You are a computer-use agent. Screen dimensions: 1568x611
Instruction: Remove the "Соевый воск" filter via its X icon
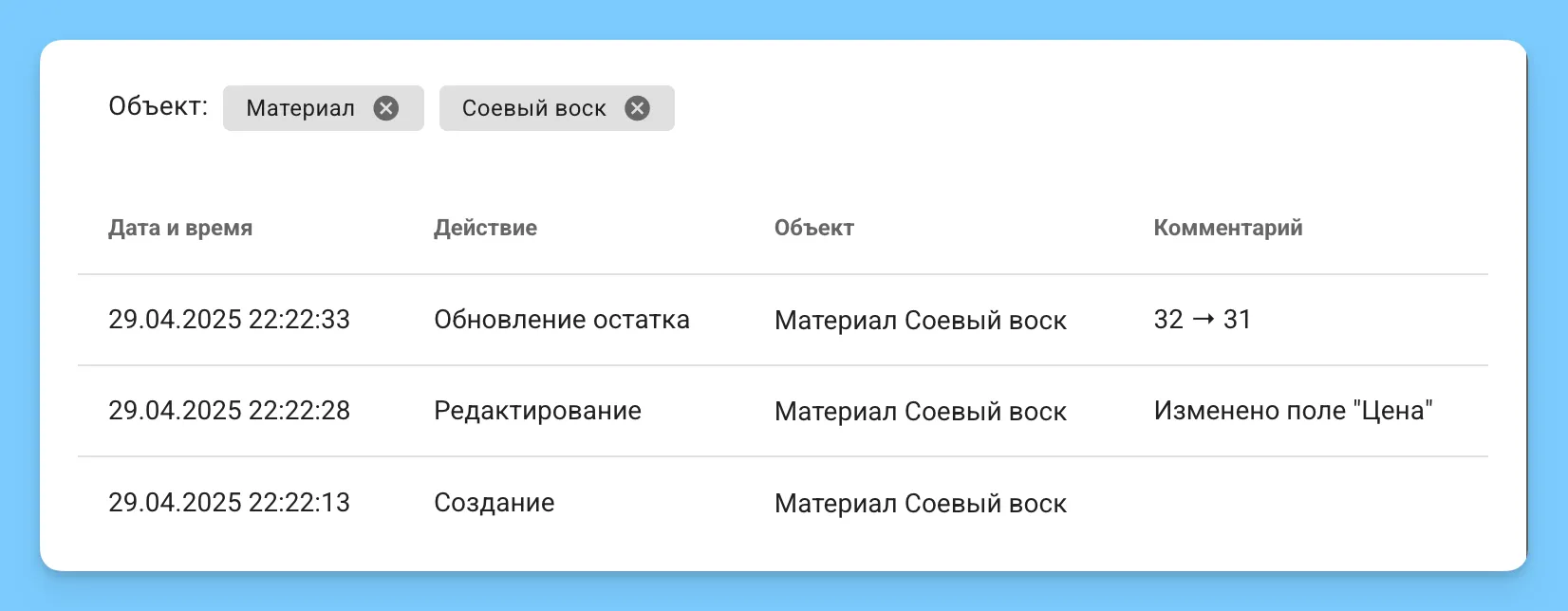click(x=639, y=108)
